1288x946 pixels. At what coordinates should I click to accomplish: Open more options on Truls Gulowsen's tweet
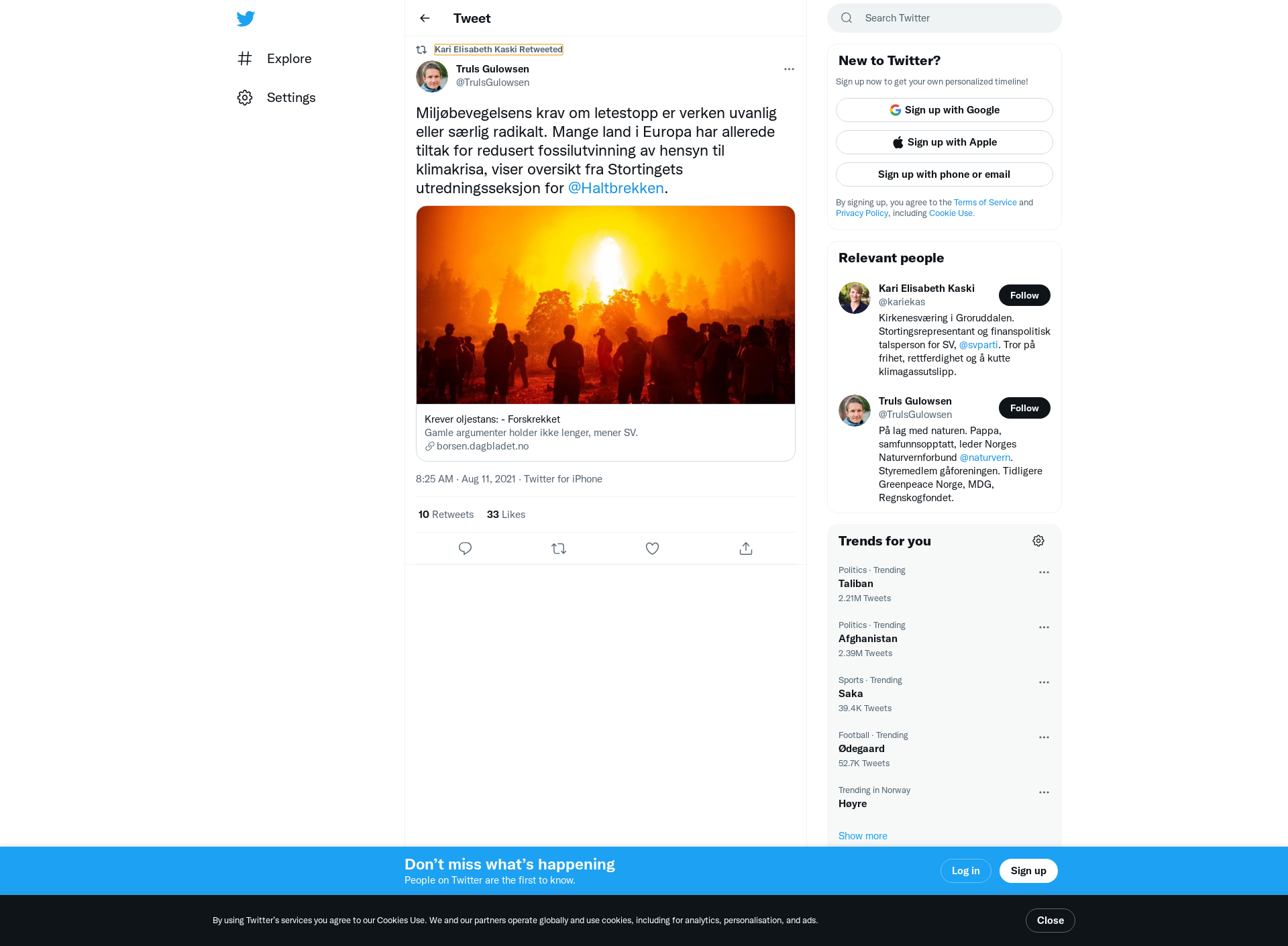click(789, 69)
